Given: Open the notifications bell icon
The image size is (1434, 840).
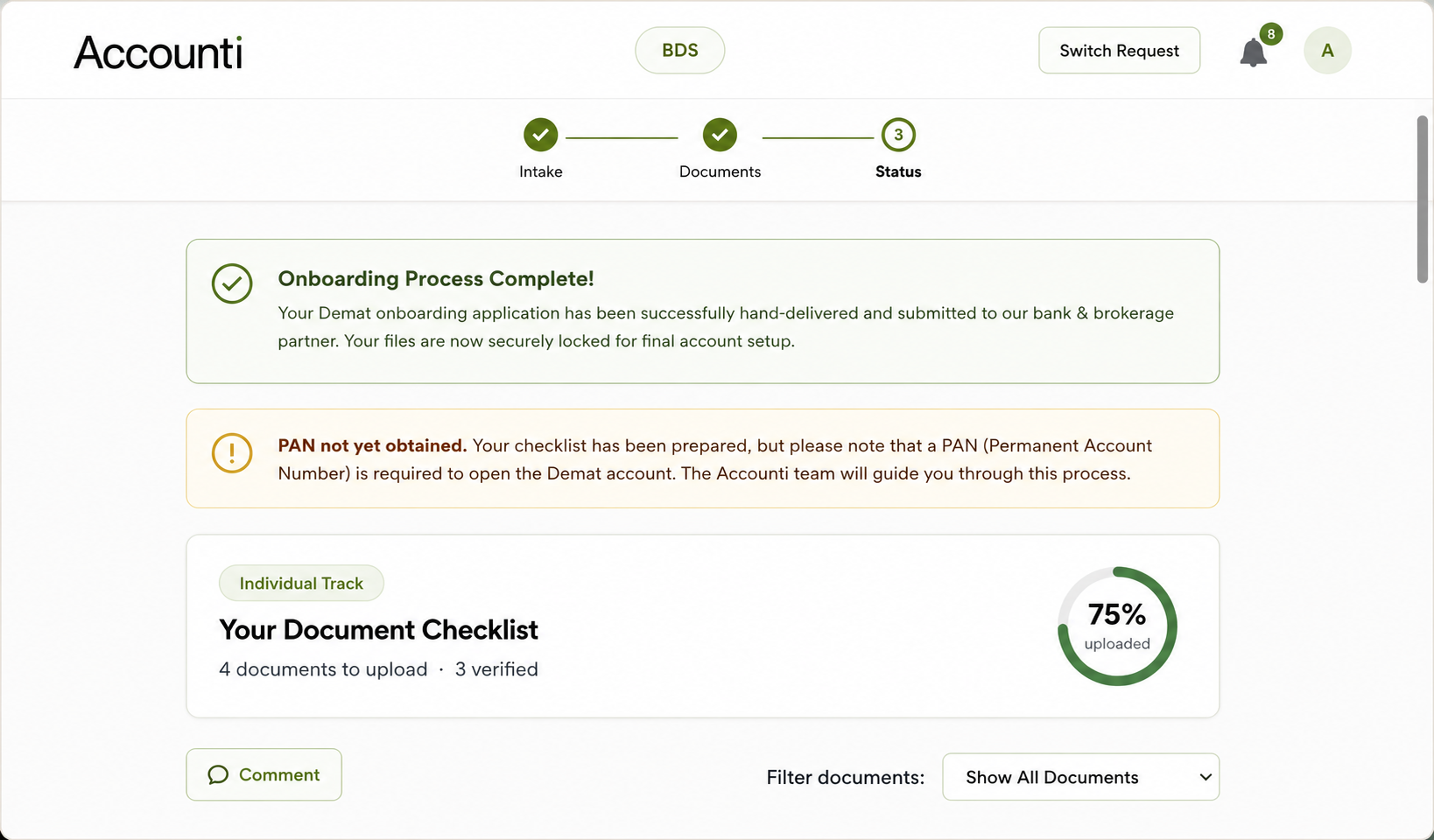Looking at the screenshot, I should coord(1253,52).
